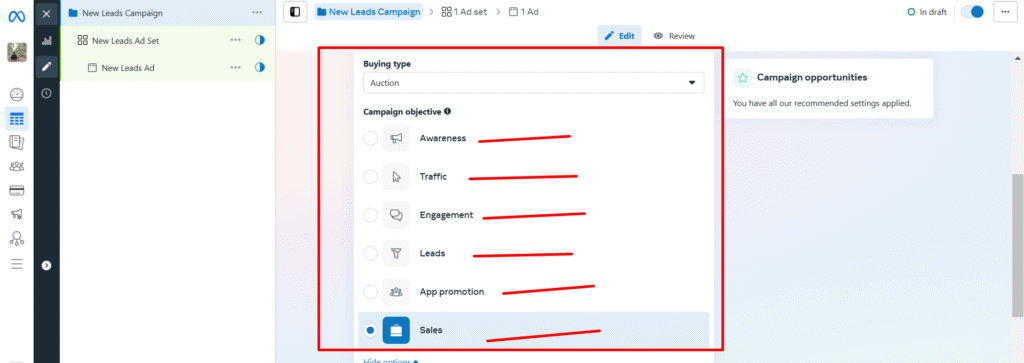
Task: Close the editing panel with X
Action: tap(46, 14)
